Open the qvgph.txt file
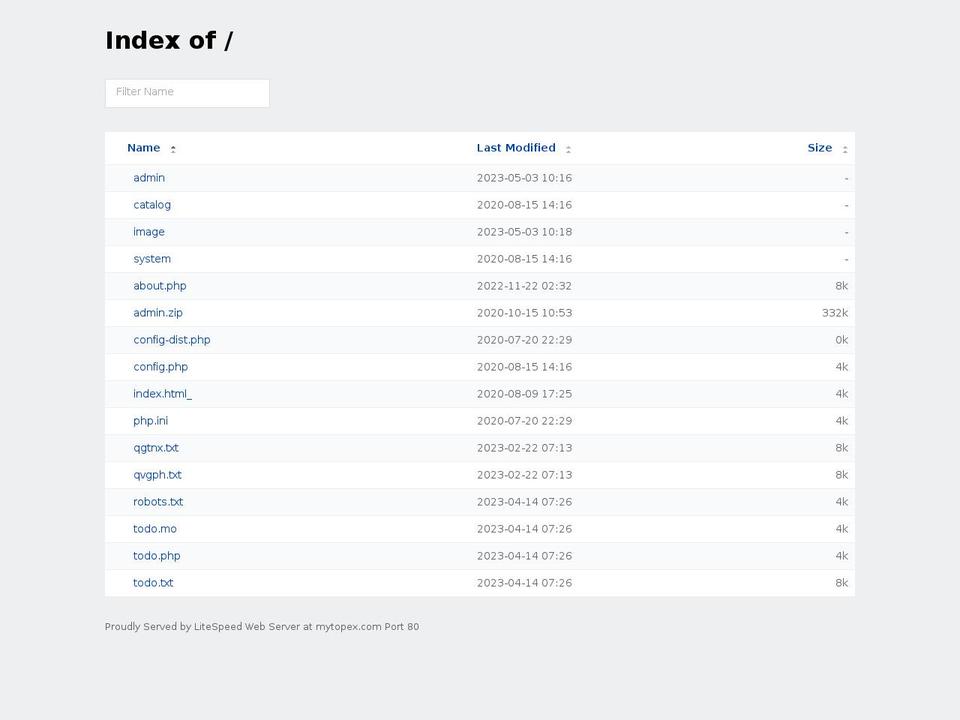This screenshot has width=960, height=720. (x=157, y=474)
